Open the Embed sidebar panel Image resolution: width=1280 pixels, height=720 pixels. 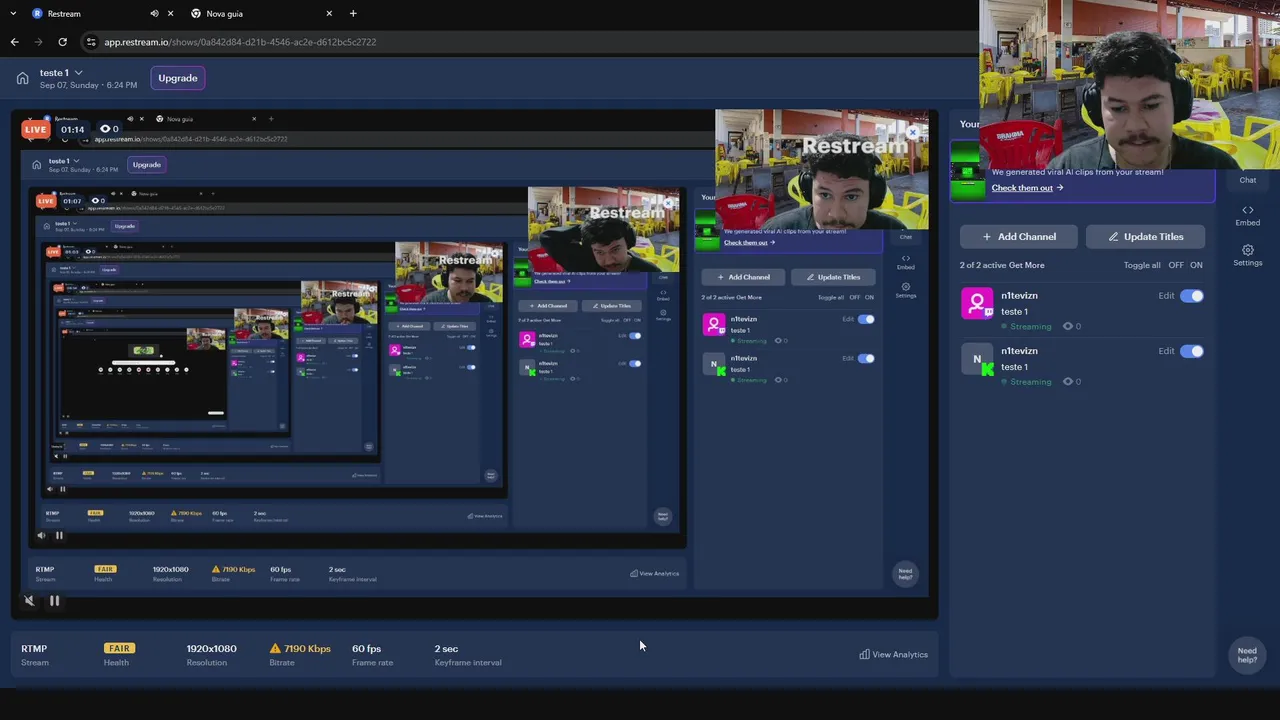[x=1248, y=215]
